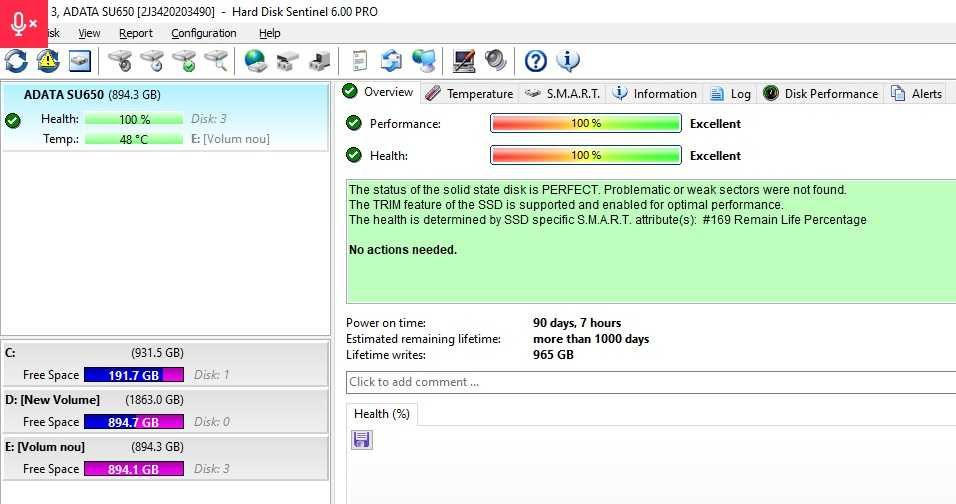Click the save floppy icon under Health (%)
This screenshot has height=504, width=956.
(362, 439)
